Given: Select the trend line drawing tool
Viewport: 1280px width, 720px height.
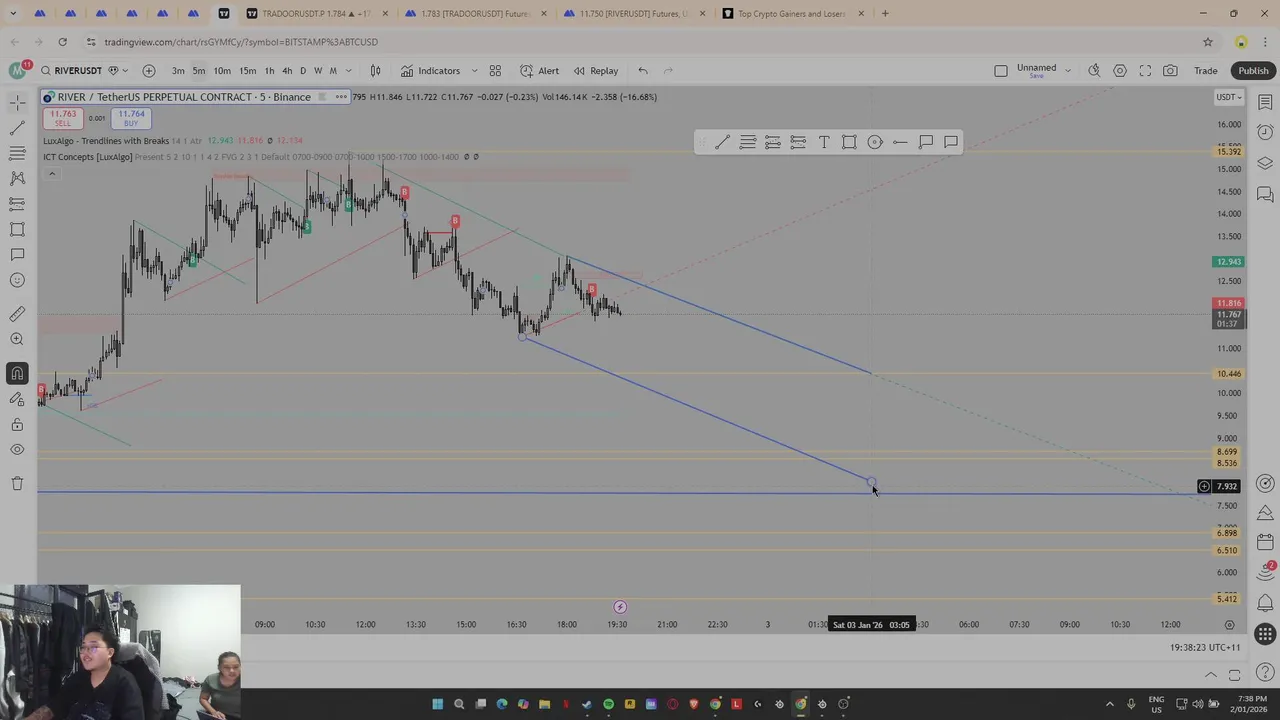Looking at the screenshot, I should tap(17, 128).
